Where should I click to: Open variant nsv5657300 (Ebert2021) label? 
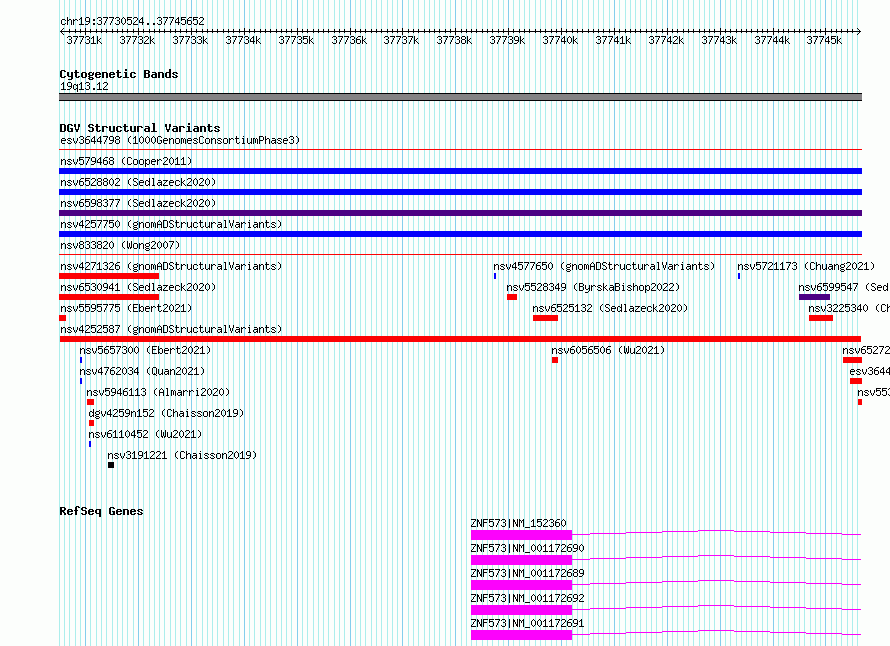(145, 350)
